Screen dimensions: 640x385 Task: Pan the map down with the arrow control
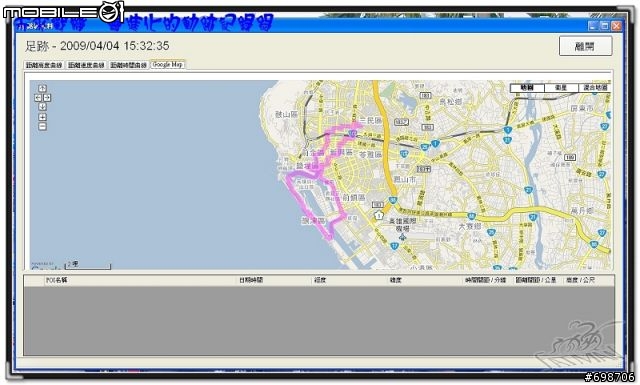42,107
